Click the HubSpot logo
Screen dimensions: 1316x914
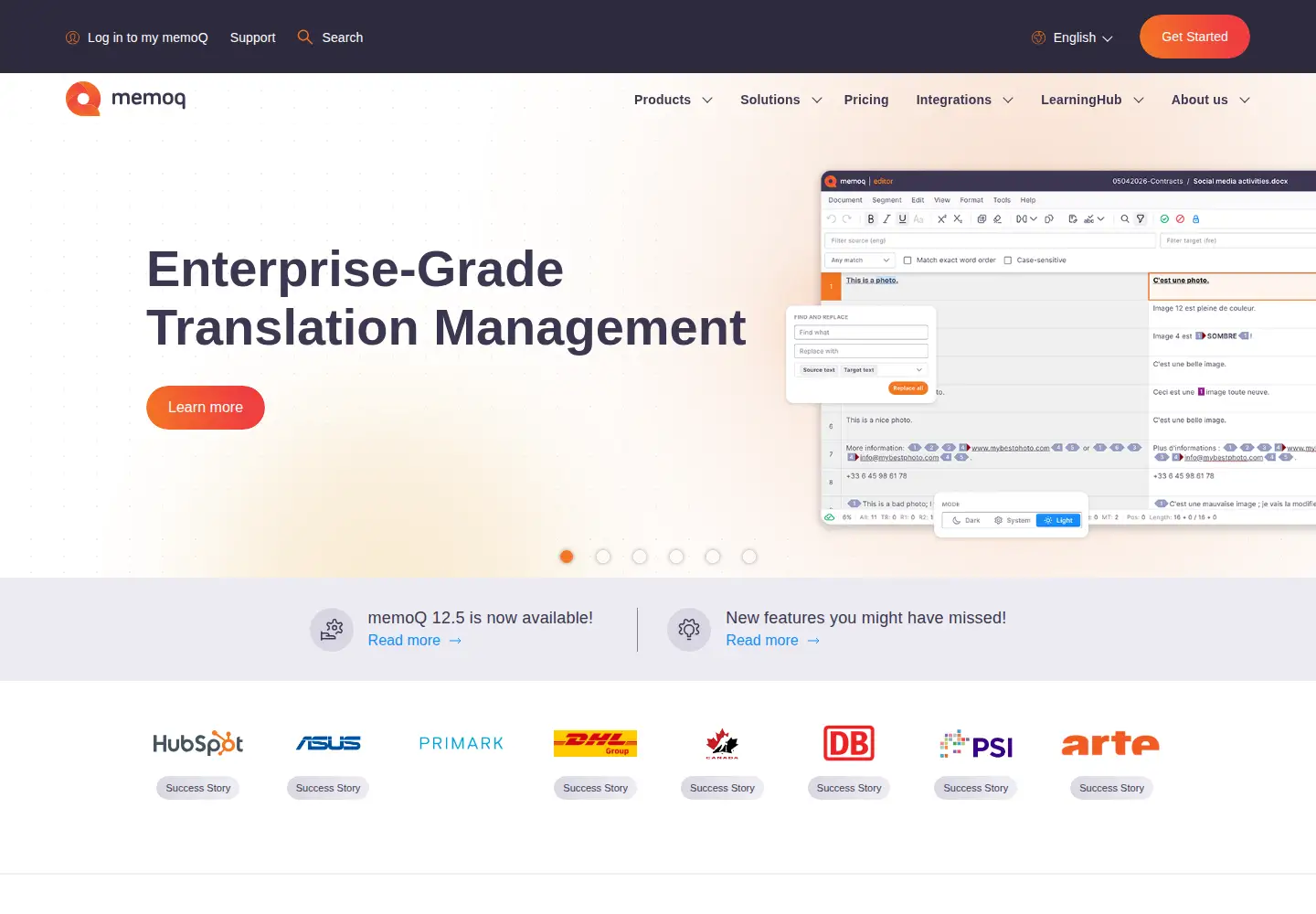(x=198, y=743)
